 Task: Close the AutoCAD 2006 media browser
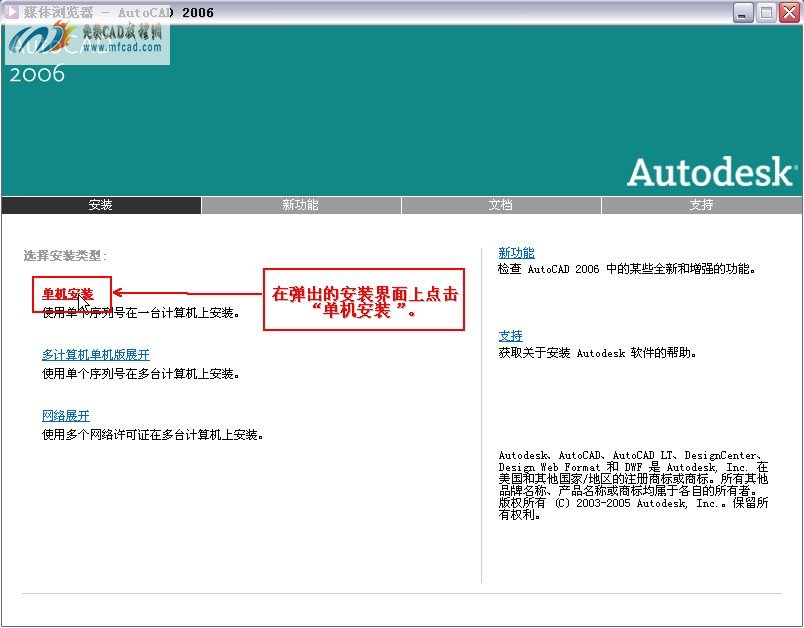(790, 13)
